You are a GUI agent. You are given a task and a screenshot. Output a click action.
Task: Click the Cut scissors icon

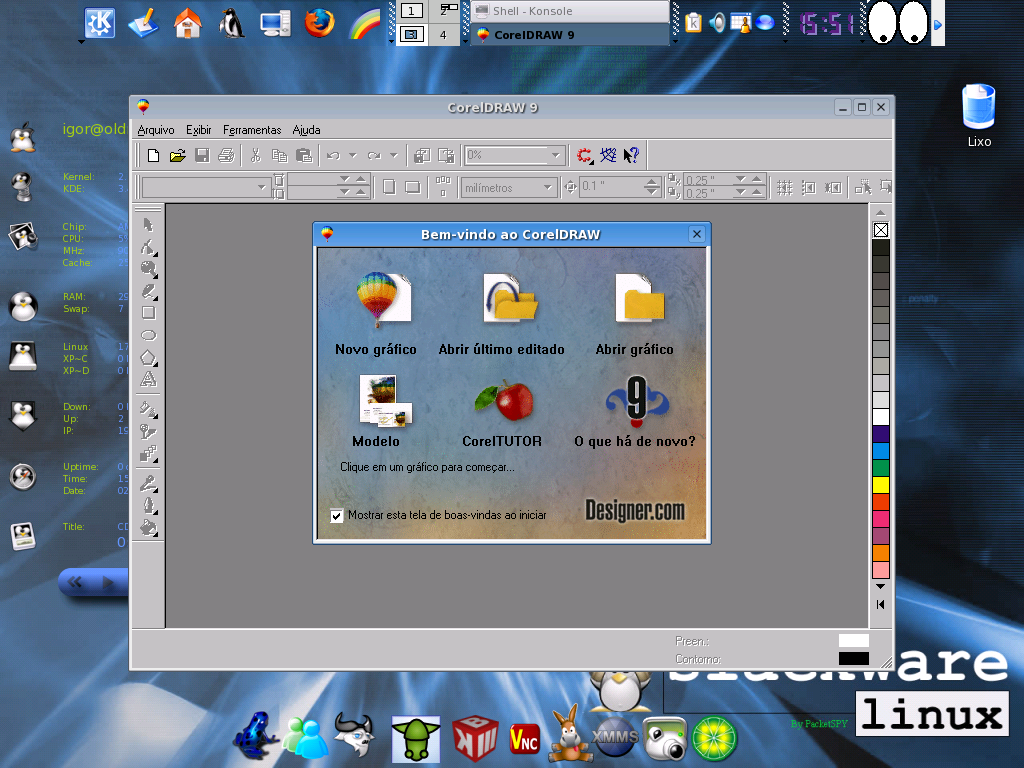(255, 155)
